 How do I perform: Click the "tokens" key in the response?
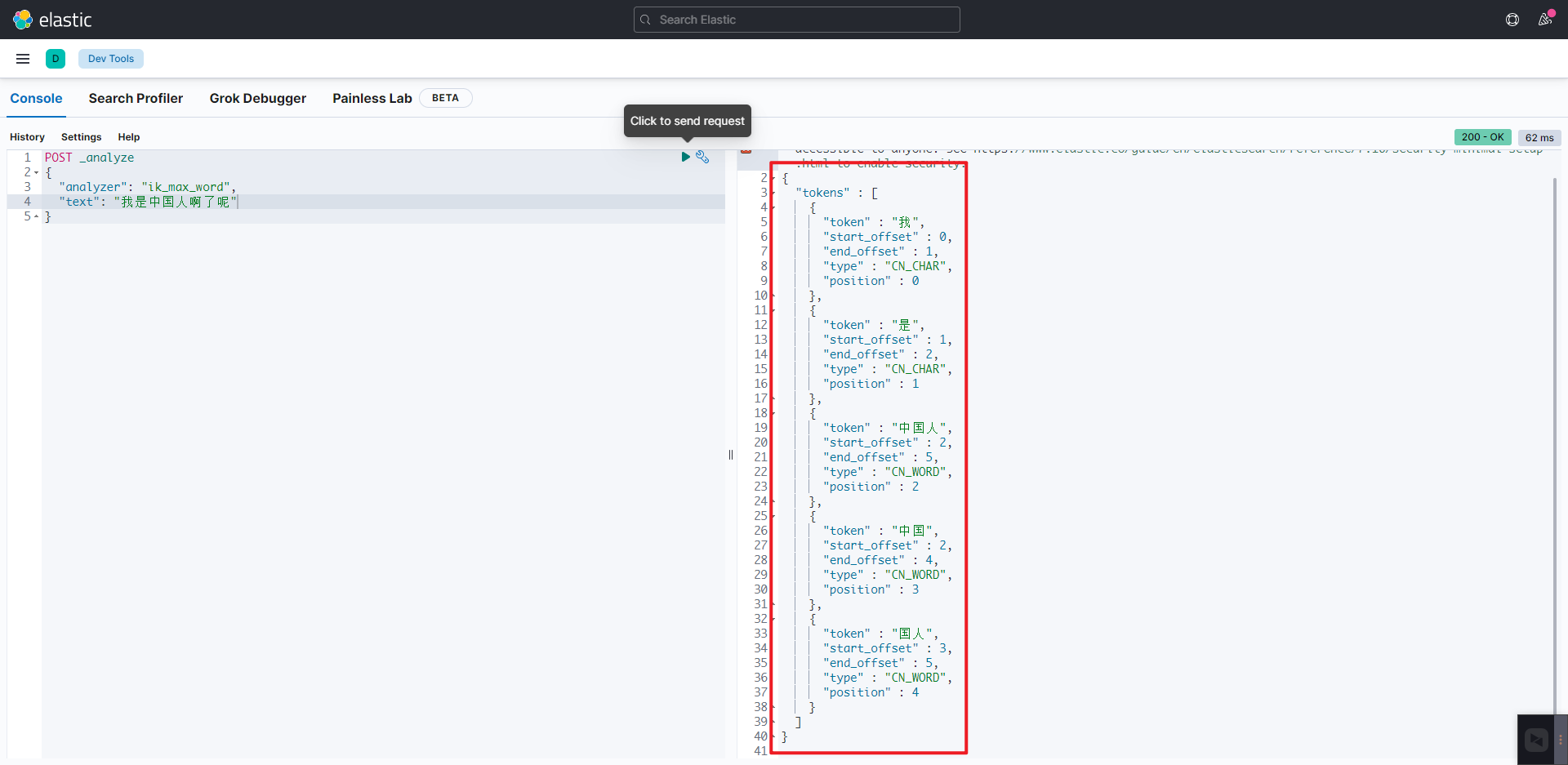tap(823, 193)
